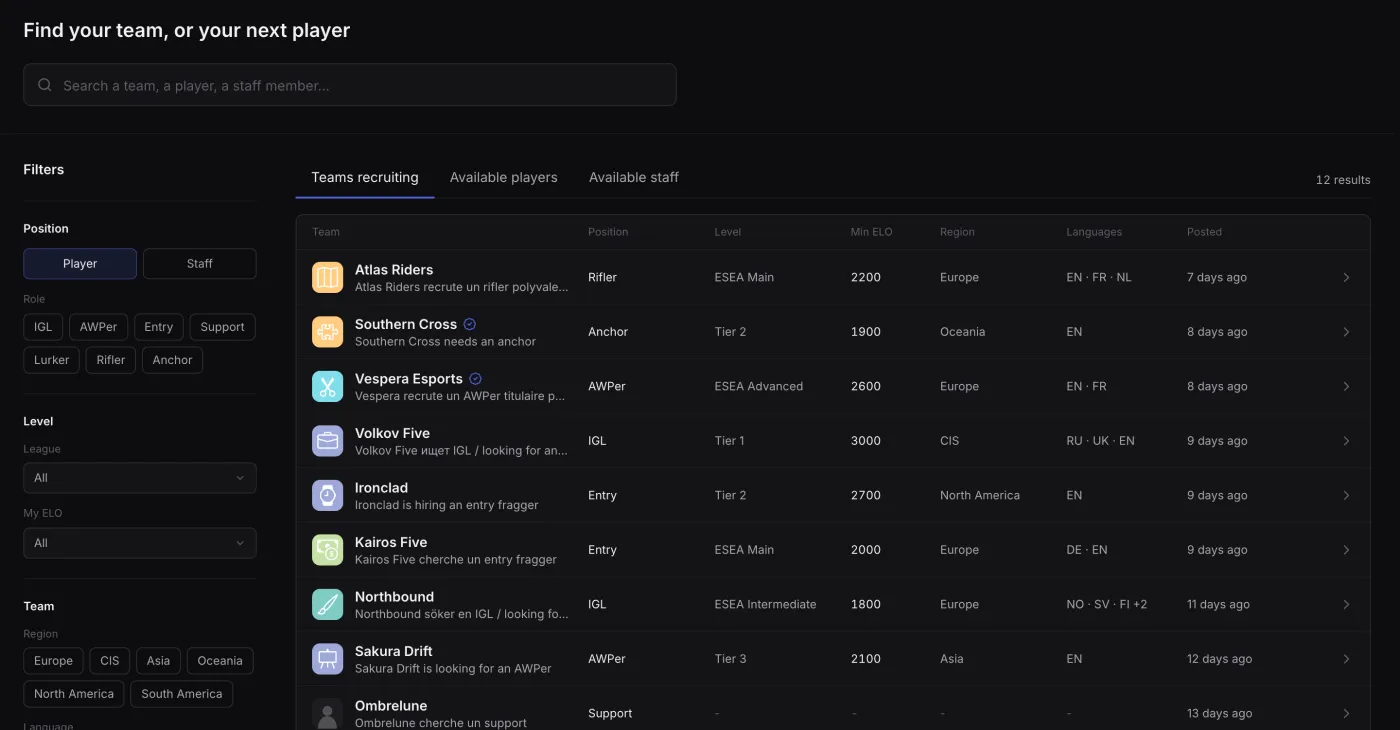This screenshot has width=1400, height=730.
Task: Click 'NO · SV · FI +2' languages cell
Action: [1107, 604]
